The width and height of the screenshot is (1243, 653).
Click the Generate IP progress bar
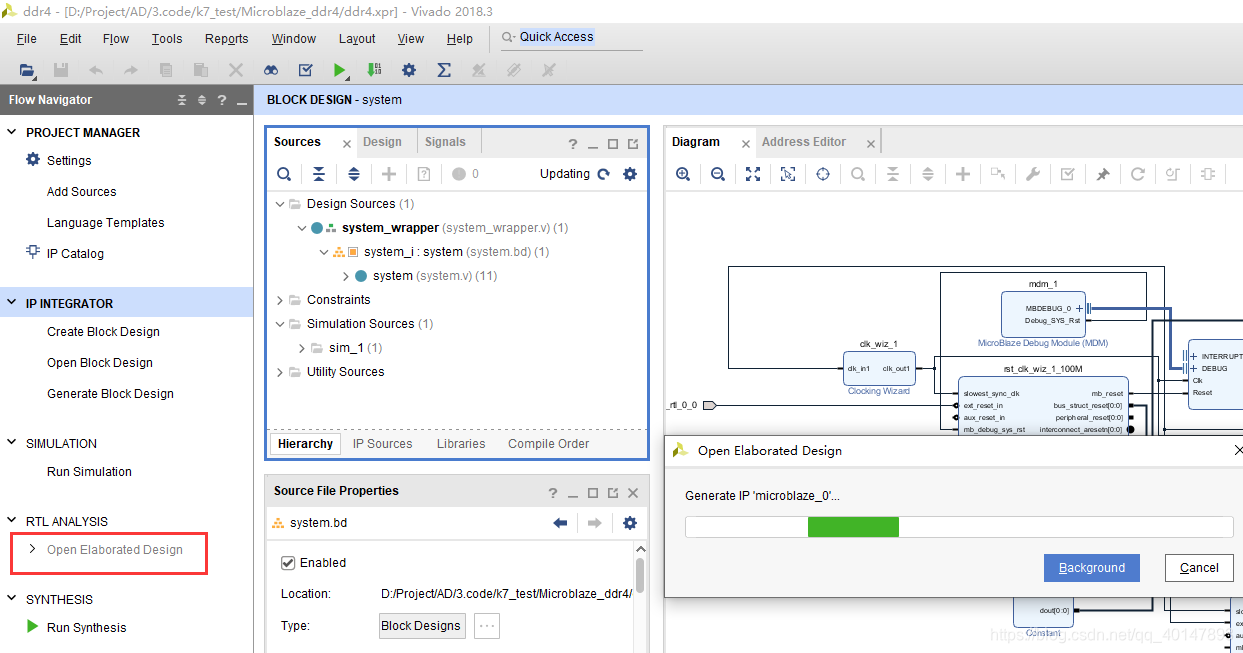tap(959, 527)
